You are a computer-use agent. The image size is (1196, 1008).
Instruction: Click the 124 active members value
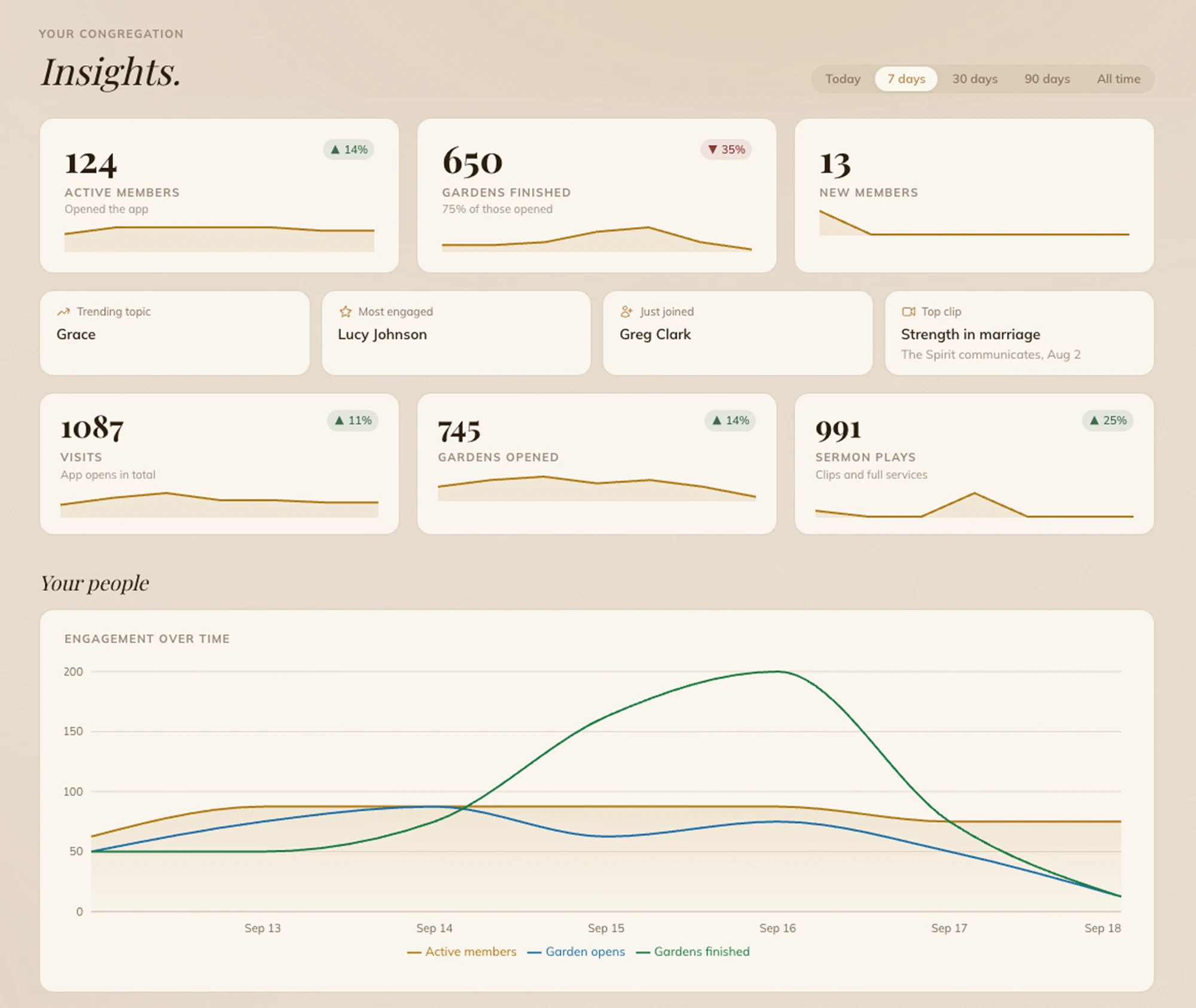pos(91,163)
